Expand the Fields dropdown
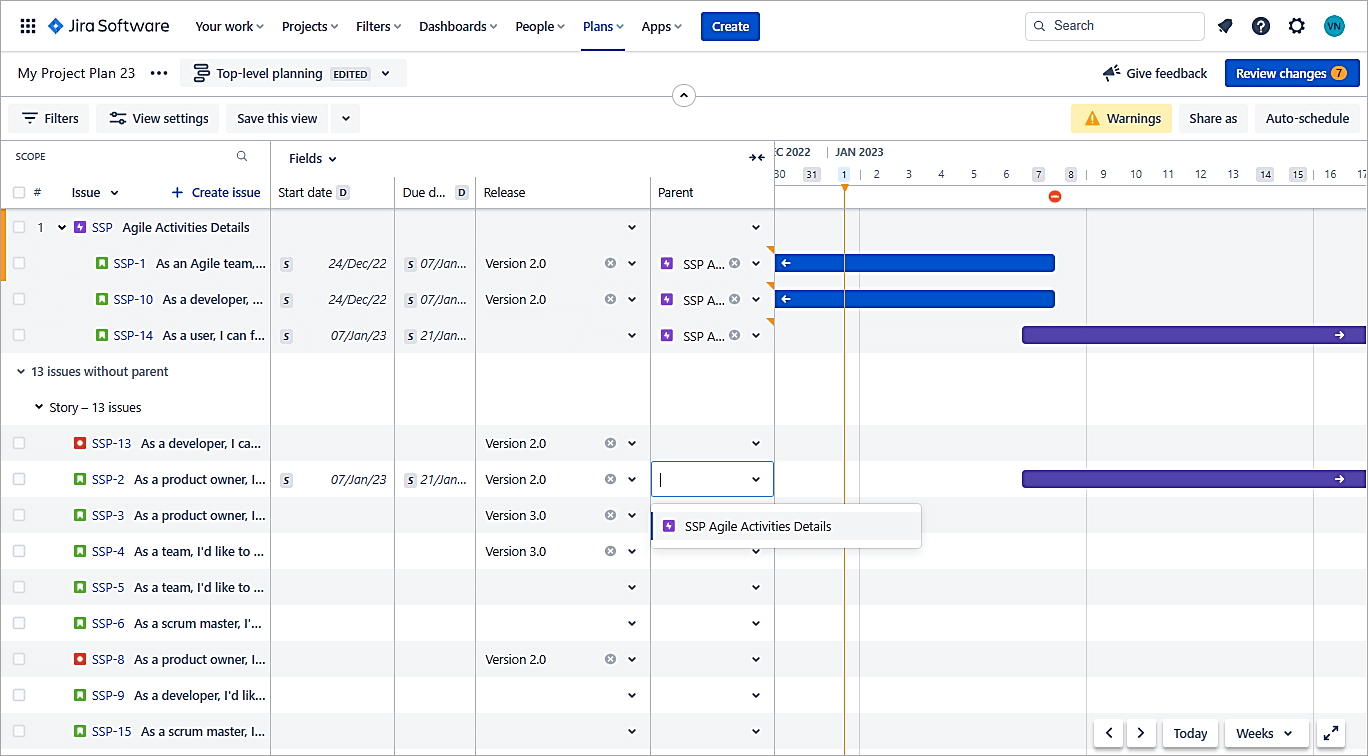 click(313, 158)
